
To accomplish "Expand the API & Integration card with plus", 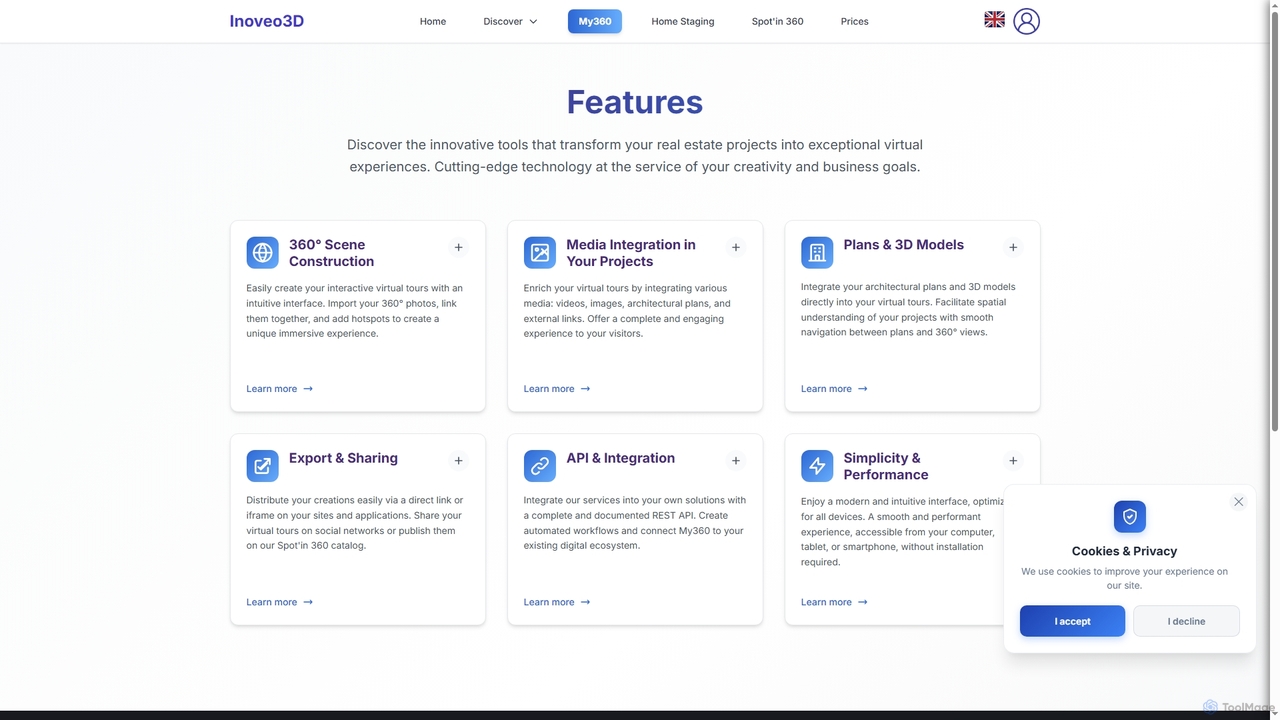I will (735, 461).
